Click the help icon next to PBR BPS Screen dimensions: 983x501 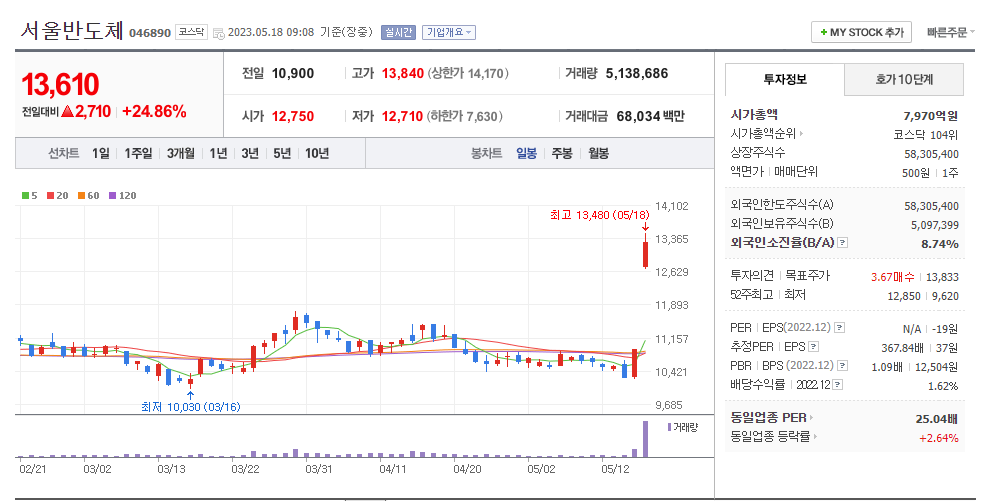coord(843,366)
